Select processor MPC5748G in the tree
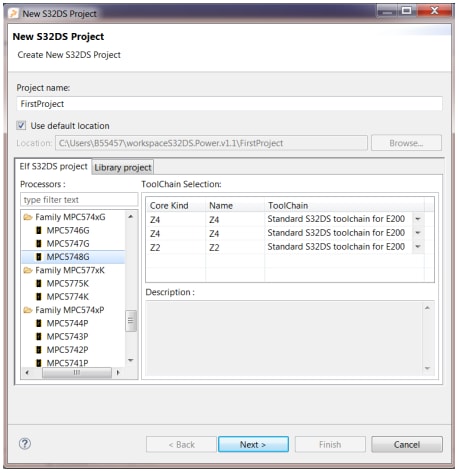Image resolution: width=459 pixels, height=473 pixels. (68, 257)
